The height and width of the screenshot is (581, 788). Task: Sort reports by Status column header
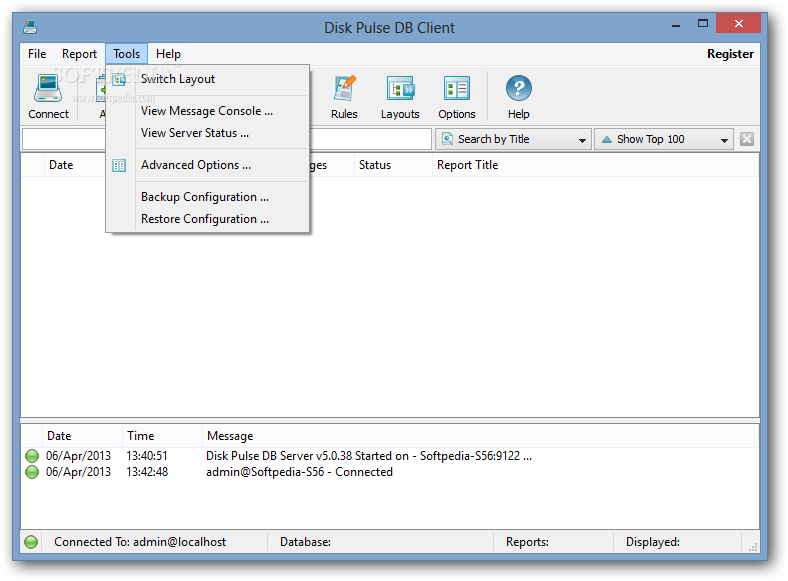coord(393,165)
